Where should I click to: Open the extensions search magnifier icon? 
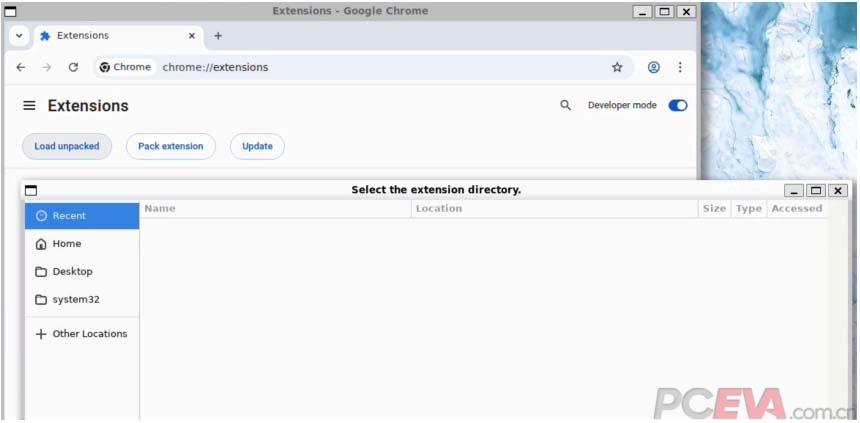tap(565, 105)
